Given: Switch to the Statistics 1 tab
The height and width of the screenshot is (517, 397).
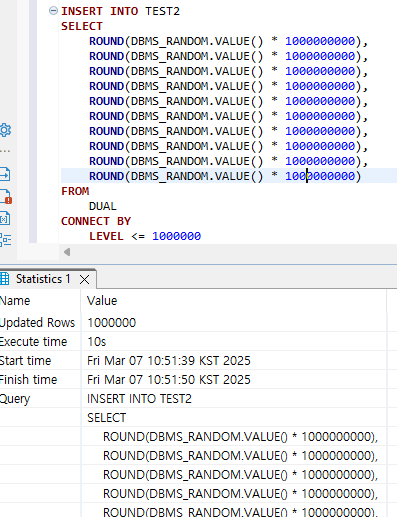Looking at the screenshot, I should coord(43,279).
